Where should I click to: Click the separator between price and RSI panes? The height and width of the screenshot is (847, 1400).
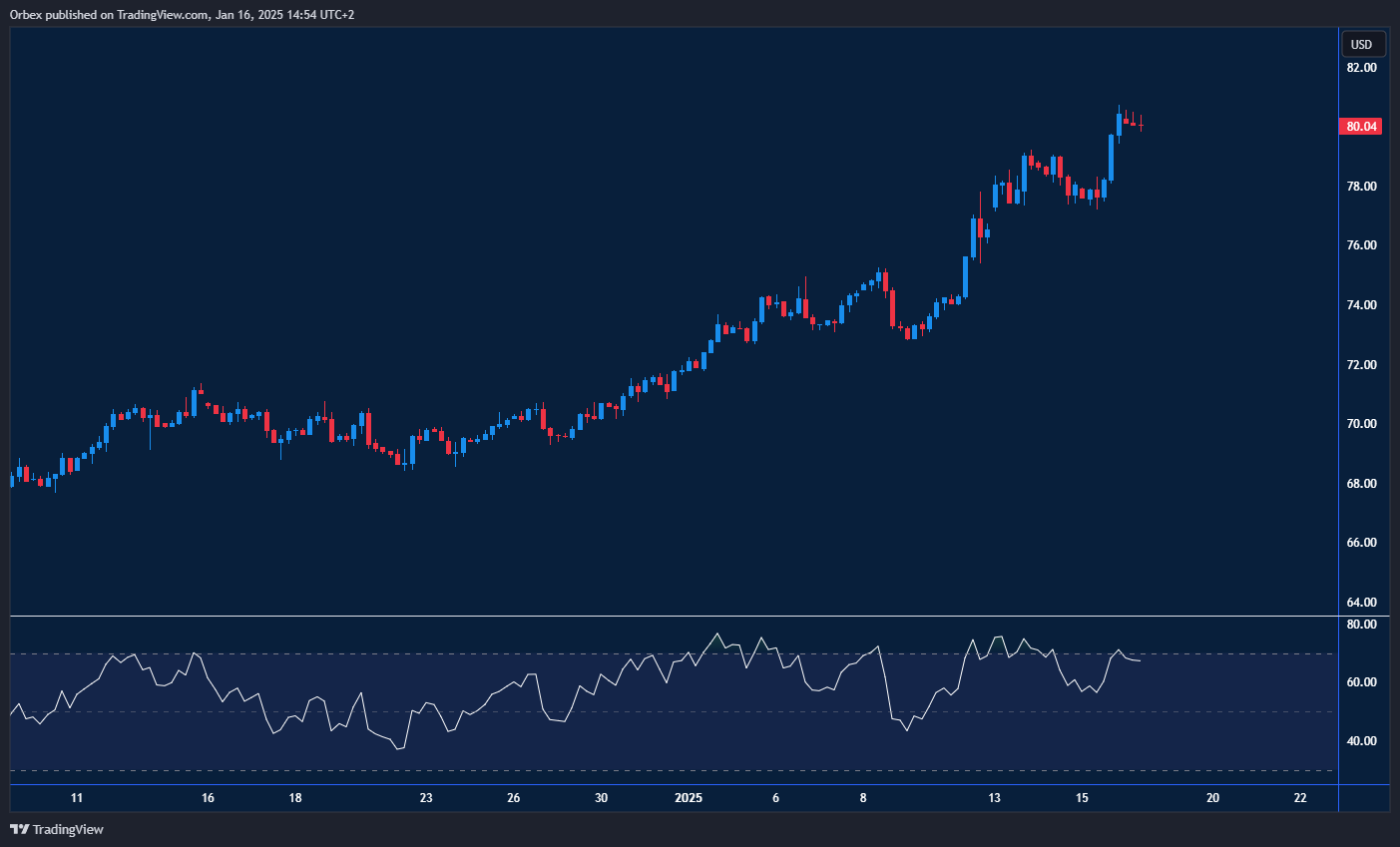point(674,617)
